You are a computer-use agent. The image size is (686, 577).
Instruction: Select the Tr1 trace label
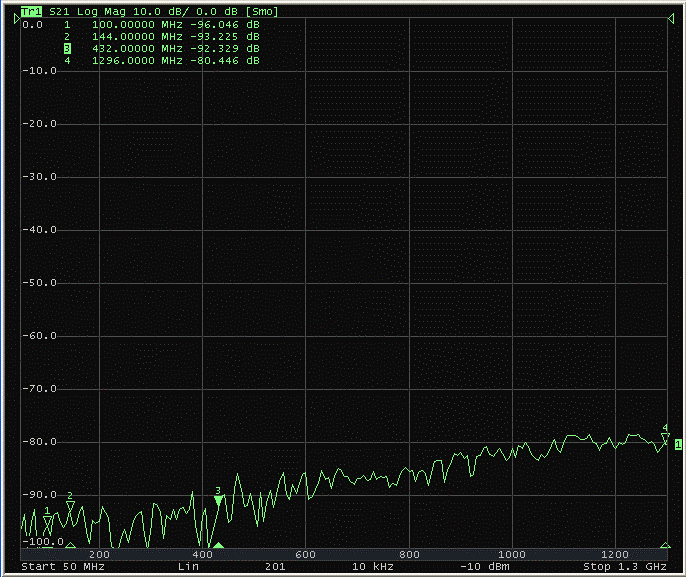(32, 10)
